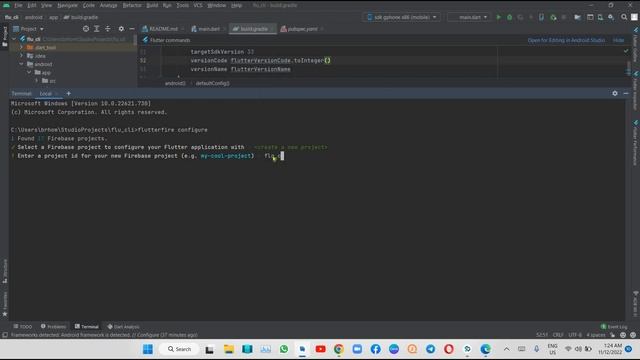Image resolution: width=640 pixels, height=360 pixels.
Task: Open the device selector dropdown
Action: pos(402,17)
